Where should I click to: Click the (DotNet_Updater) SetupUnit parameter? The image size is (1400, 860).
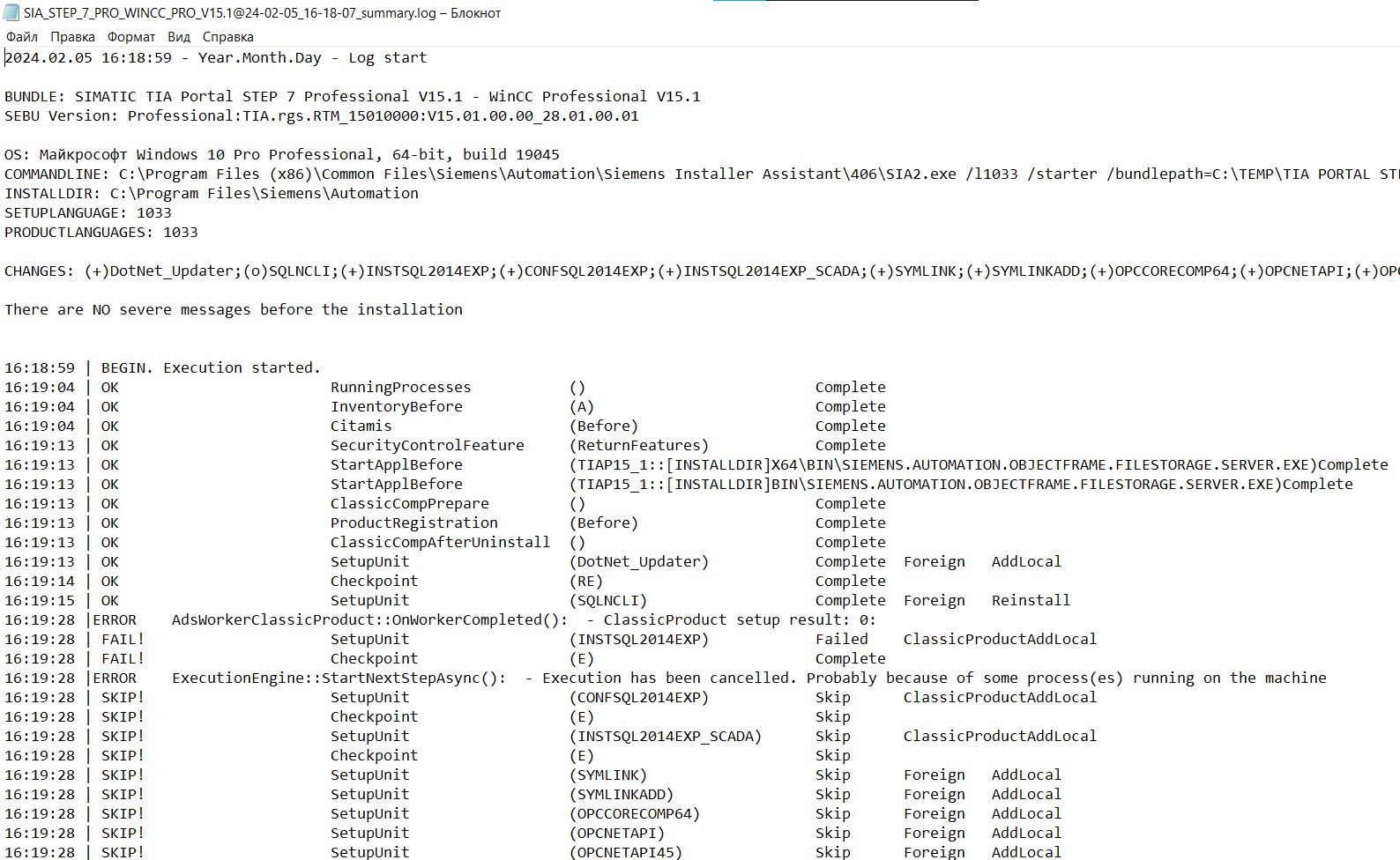(x=639, y=562)
